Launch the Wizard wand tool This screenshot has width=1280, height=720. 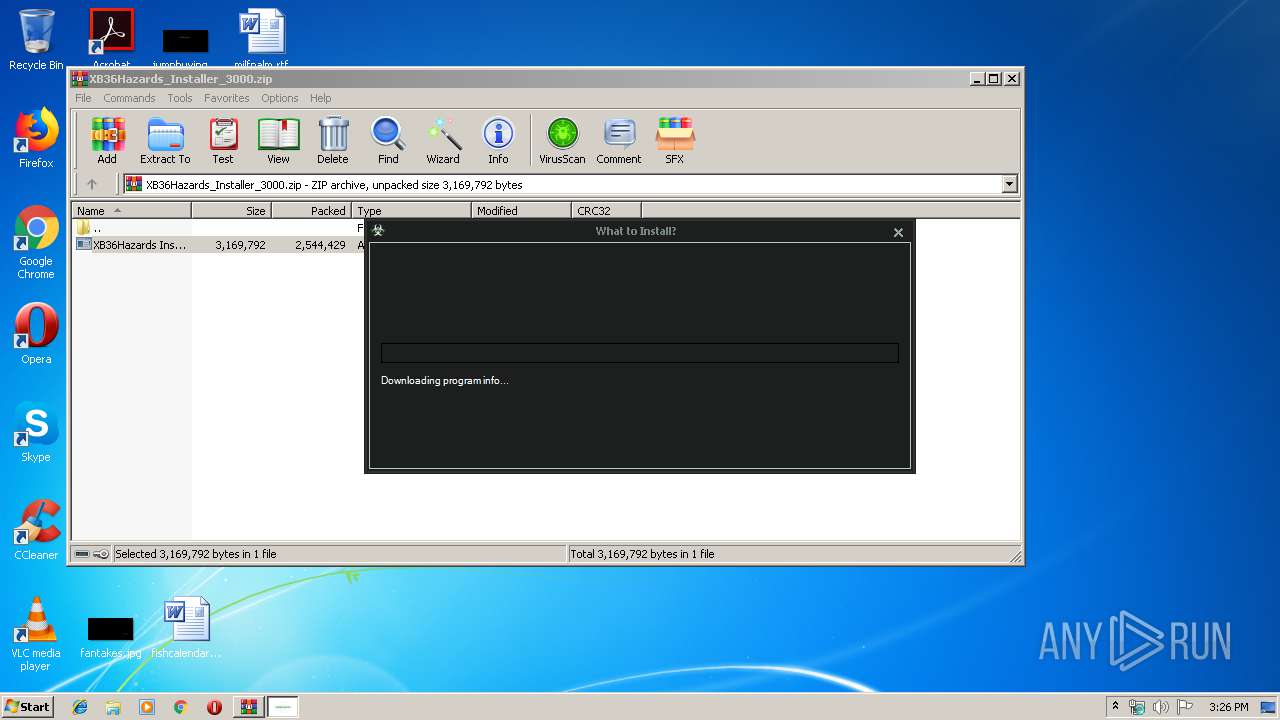pos(443,140)
